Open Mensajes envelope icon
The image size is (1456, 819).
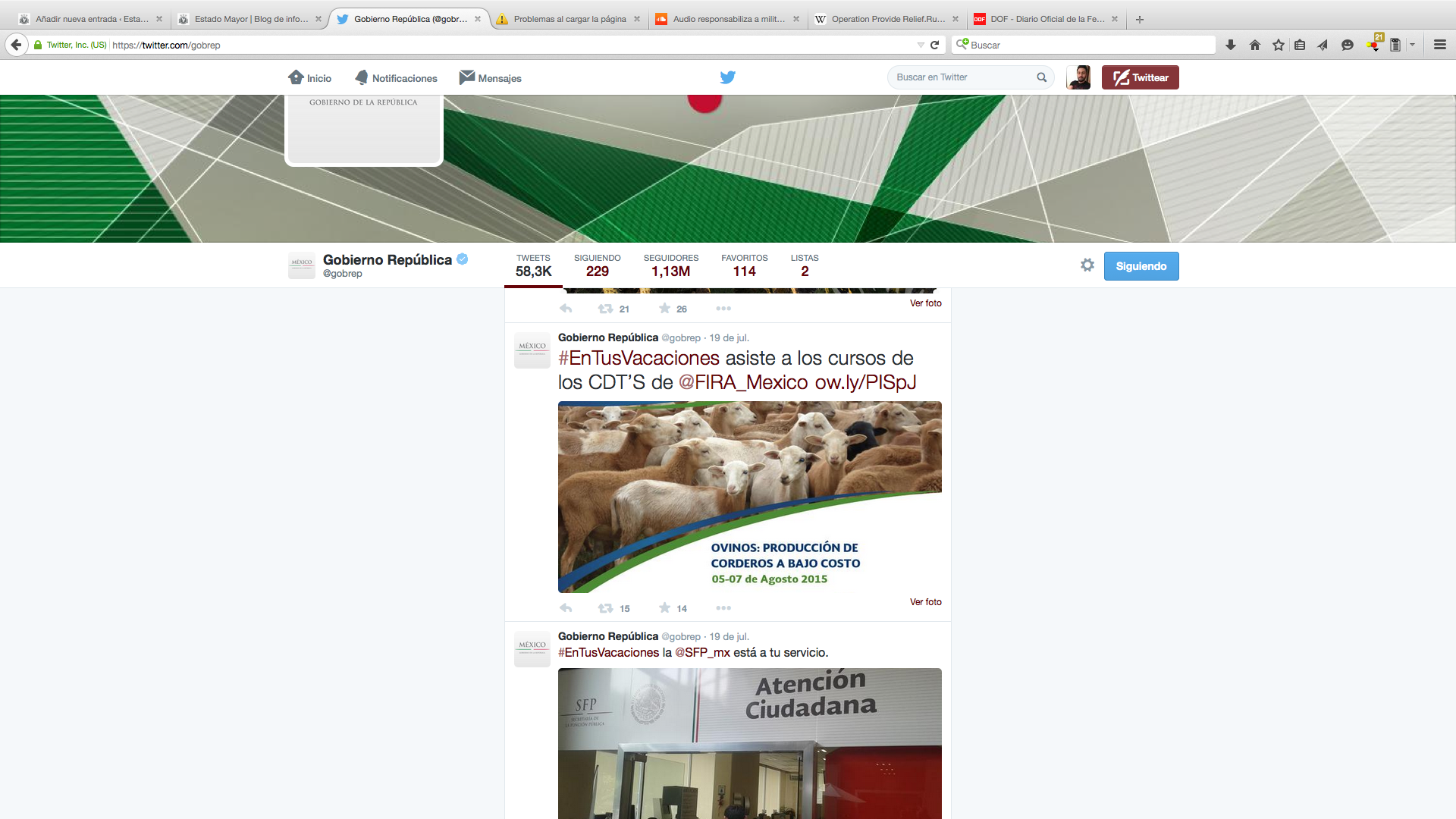[467, 77]
